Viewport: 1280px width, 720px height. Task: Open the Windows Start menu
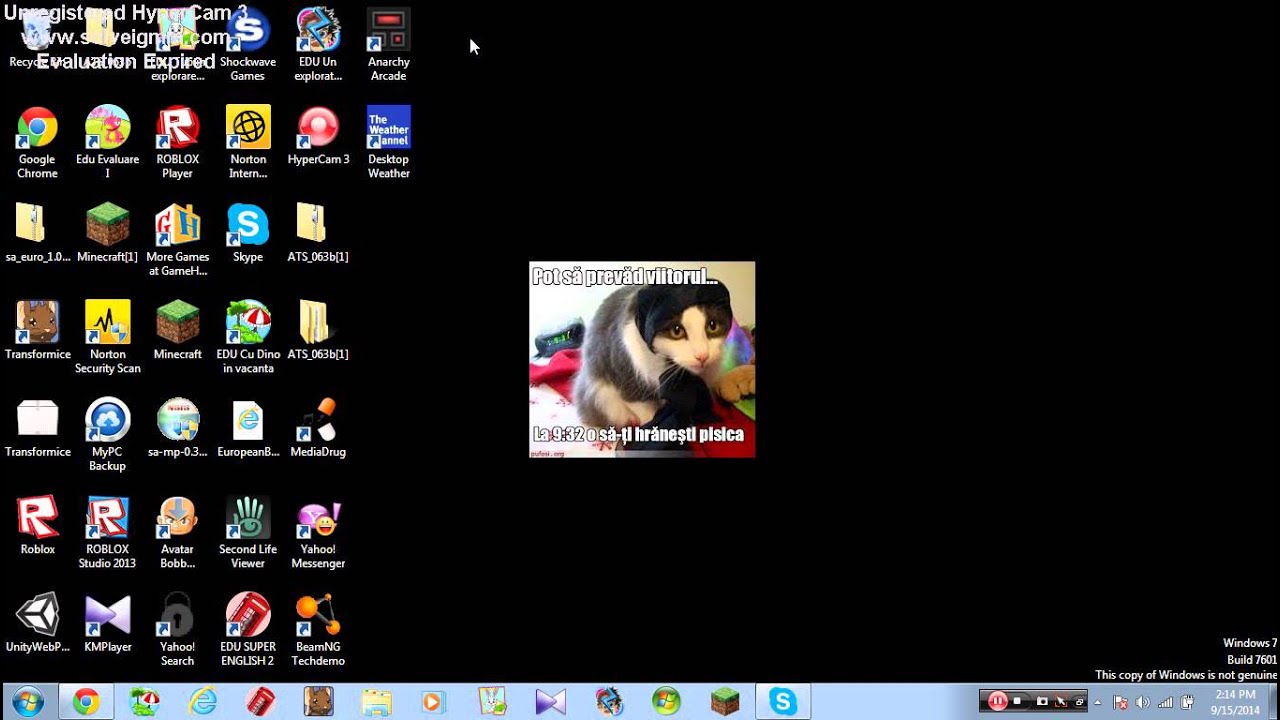point(27,702)
